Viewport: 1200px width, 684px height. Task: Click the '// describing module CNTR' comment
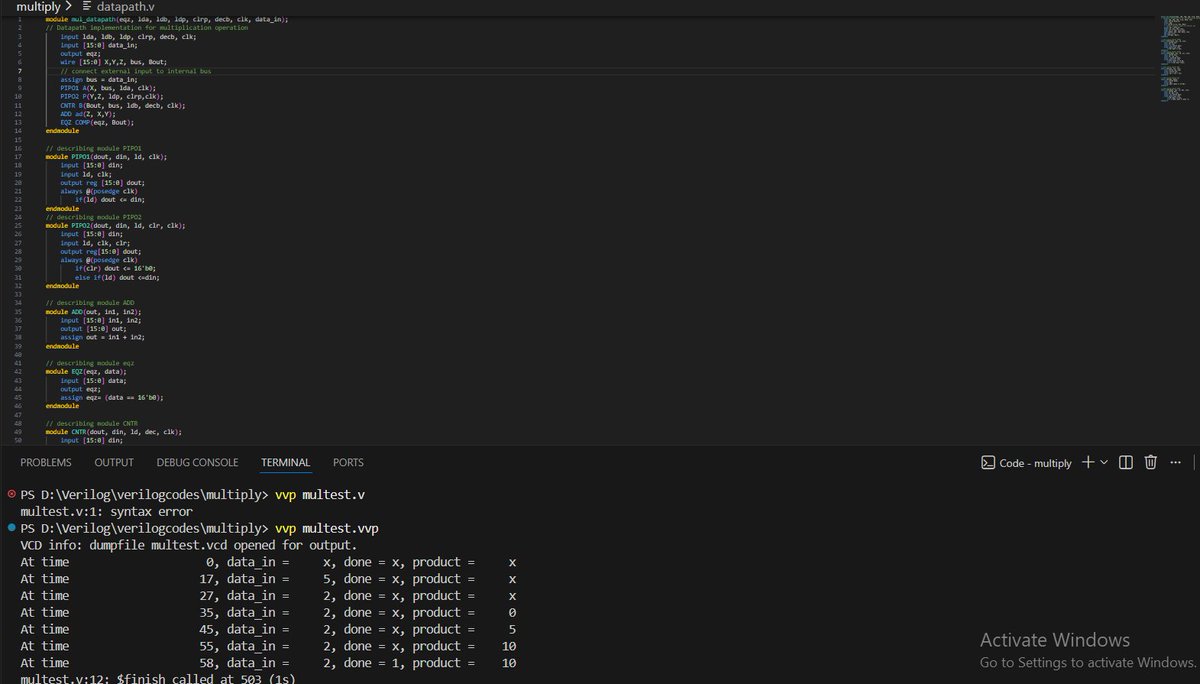pos(92,423)
